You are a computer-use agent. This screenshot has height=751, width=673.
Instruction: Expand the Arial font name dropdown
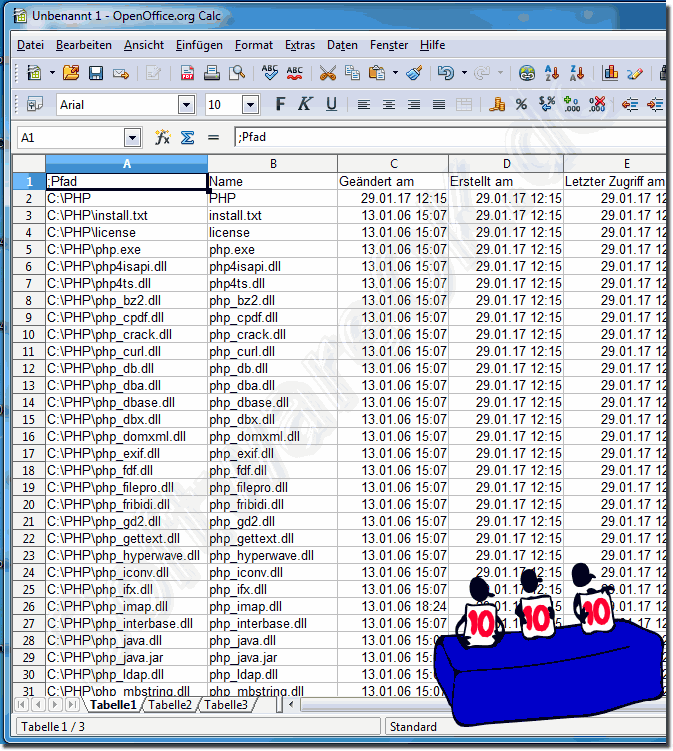(x=186, y=104)
